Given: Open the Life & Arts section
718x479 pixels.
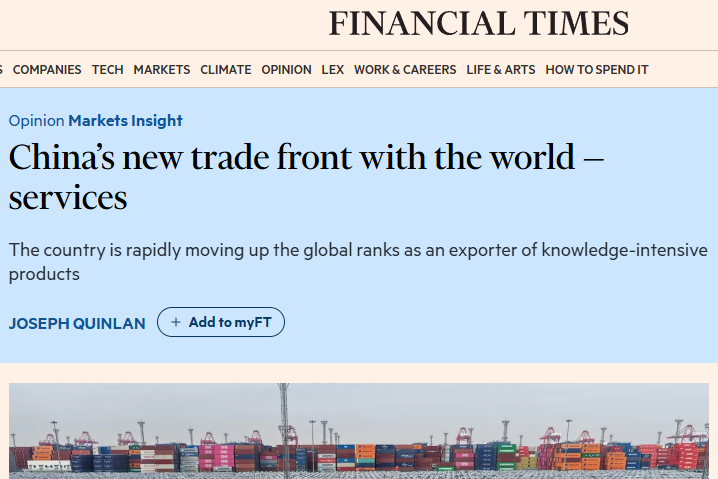Looking at the screenshot, I should pos(501,70).
